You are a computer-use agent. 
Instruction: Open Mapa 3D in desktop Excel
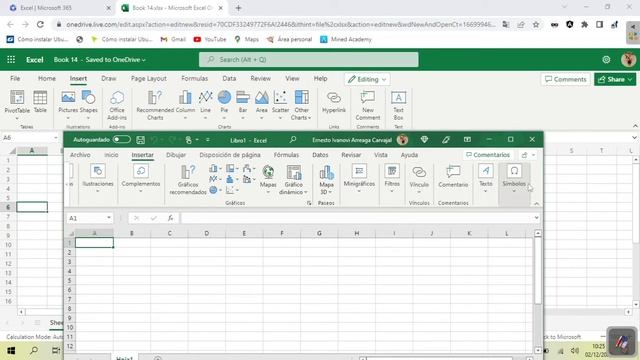tap(326, 180)
